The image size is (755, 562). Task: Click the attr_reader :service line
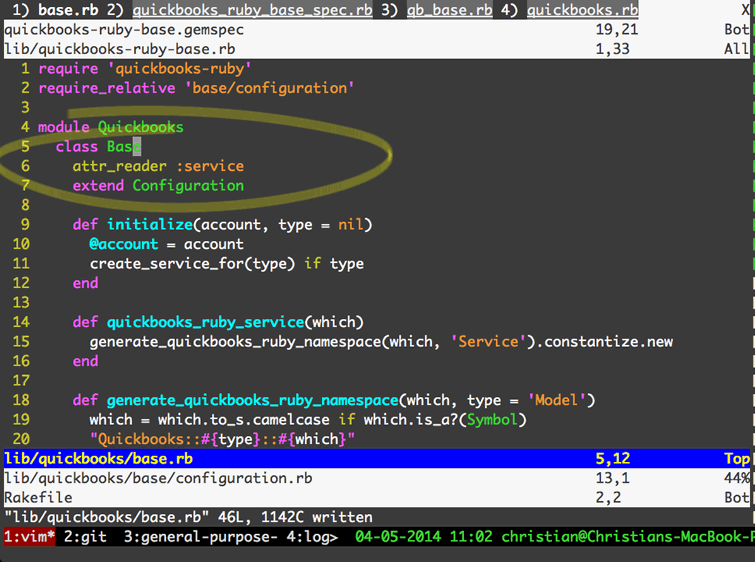tap(158, 166)
